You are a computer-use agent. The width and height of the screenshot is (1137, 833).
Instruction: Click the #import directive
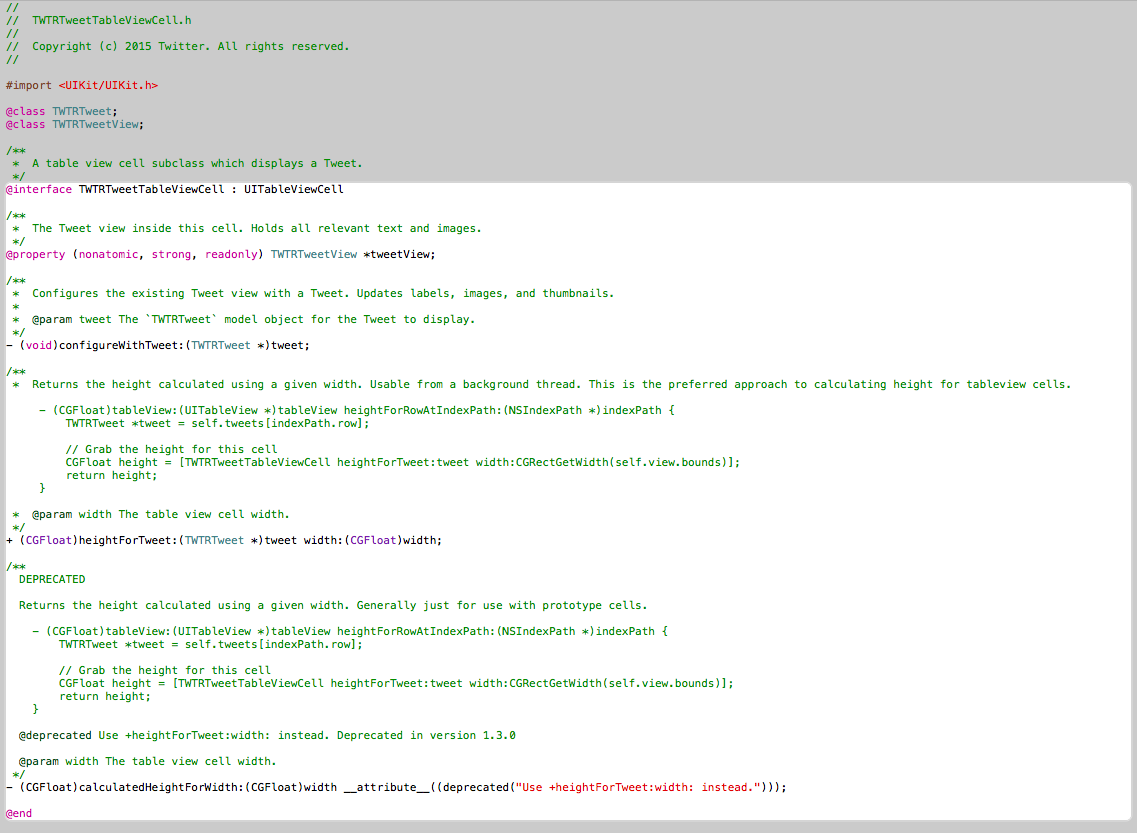click(29, 86)
